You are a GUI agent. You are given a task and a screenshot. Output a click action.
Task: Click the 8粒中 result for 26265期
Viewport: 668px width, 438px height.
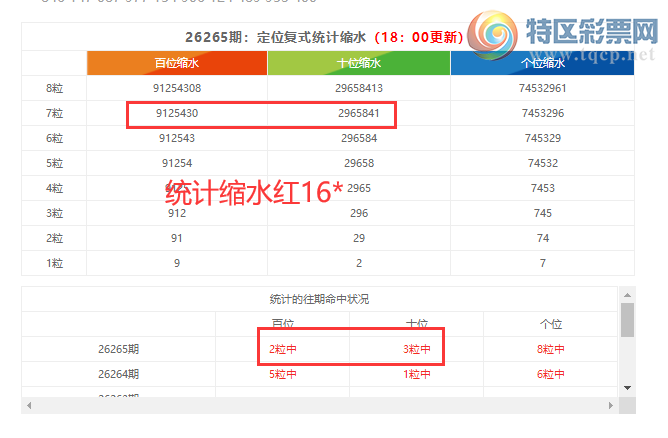click(550, 349)
